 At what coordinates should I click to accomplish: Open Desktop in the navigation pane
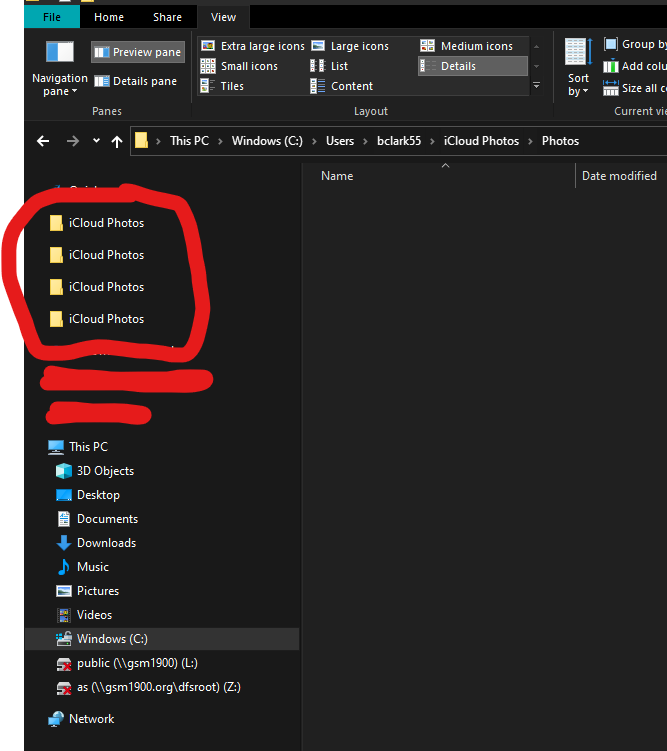88,495
